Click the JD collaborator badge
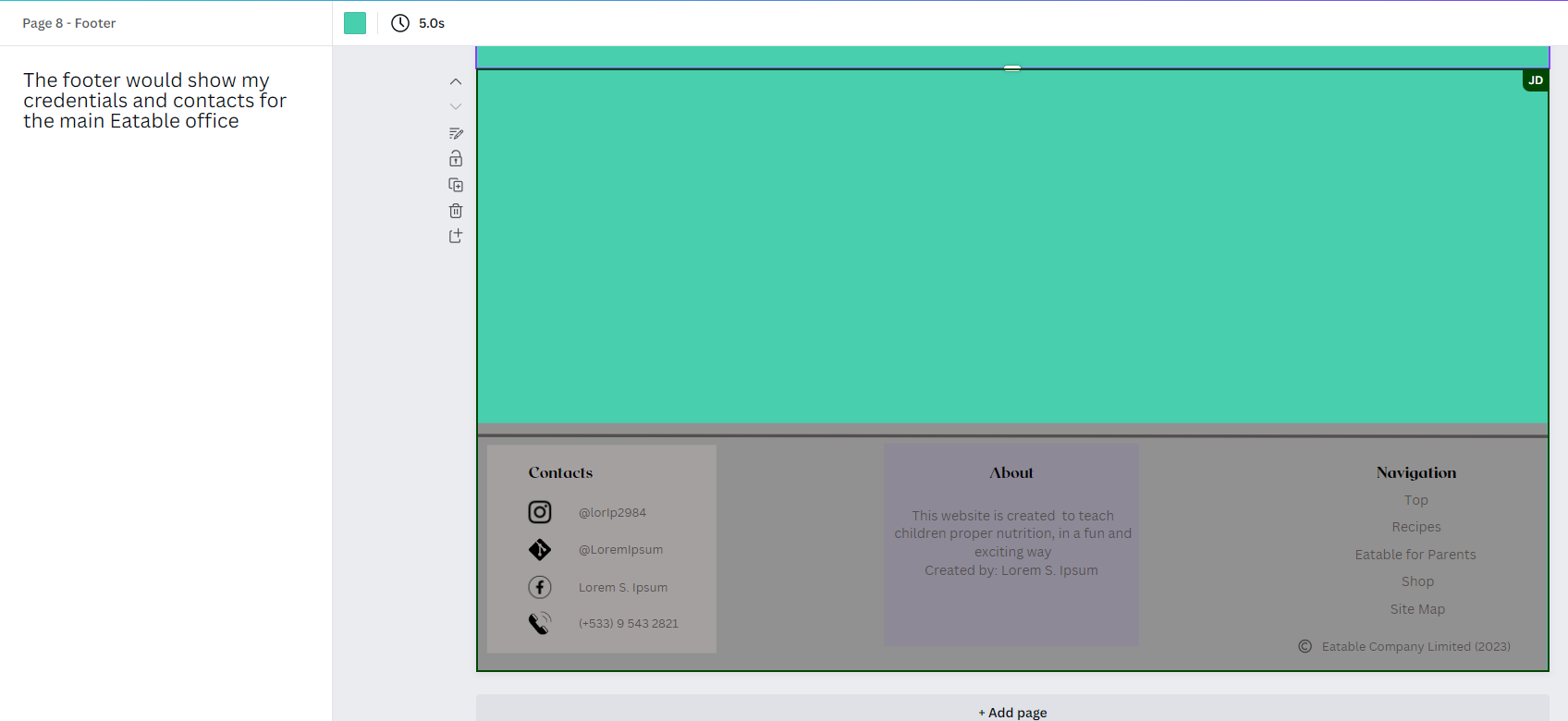1568x721 pixels. coord(1535,80)
